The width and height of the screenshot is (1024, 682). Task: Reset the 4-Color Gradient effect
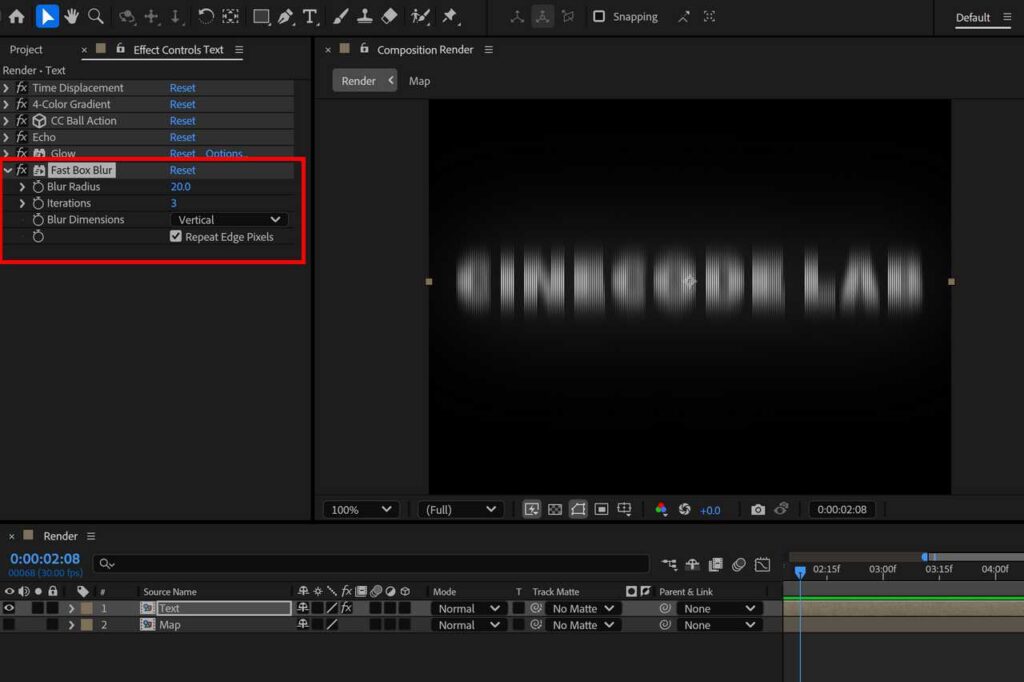(x=182, y=104)
